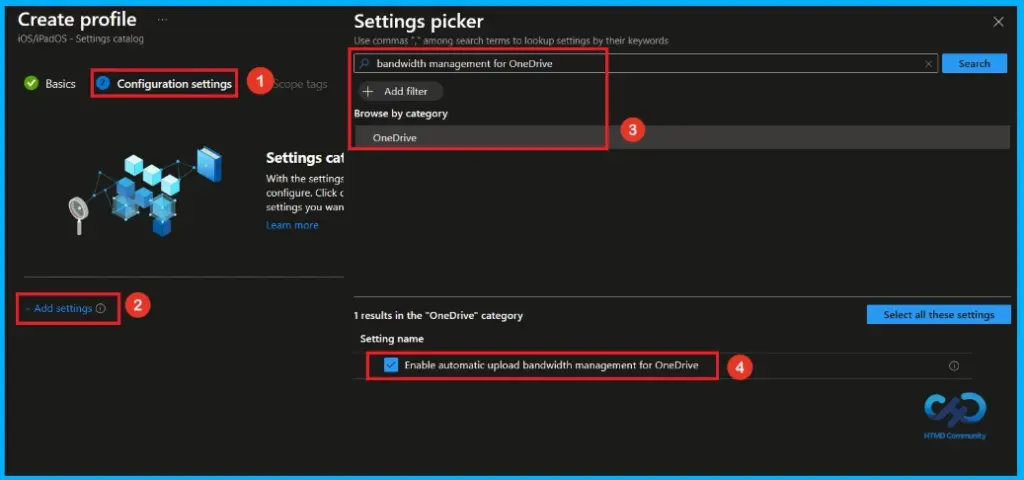
Task: Clear the search box text
Action: coord(928,64)
